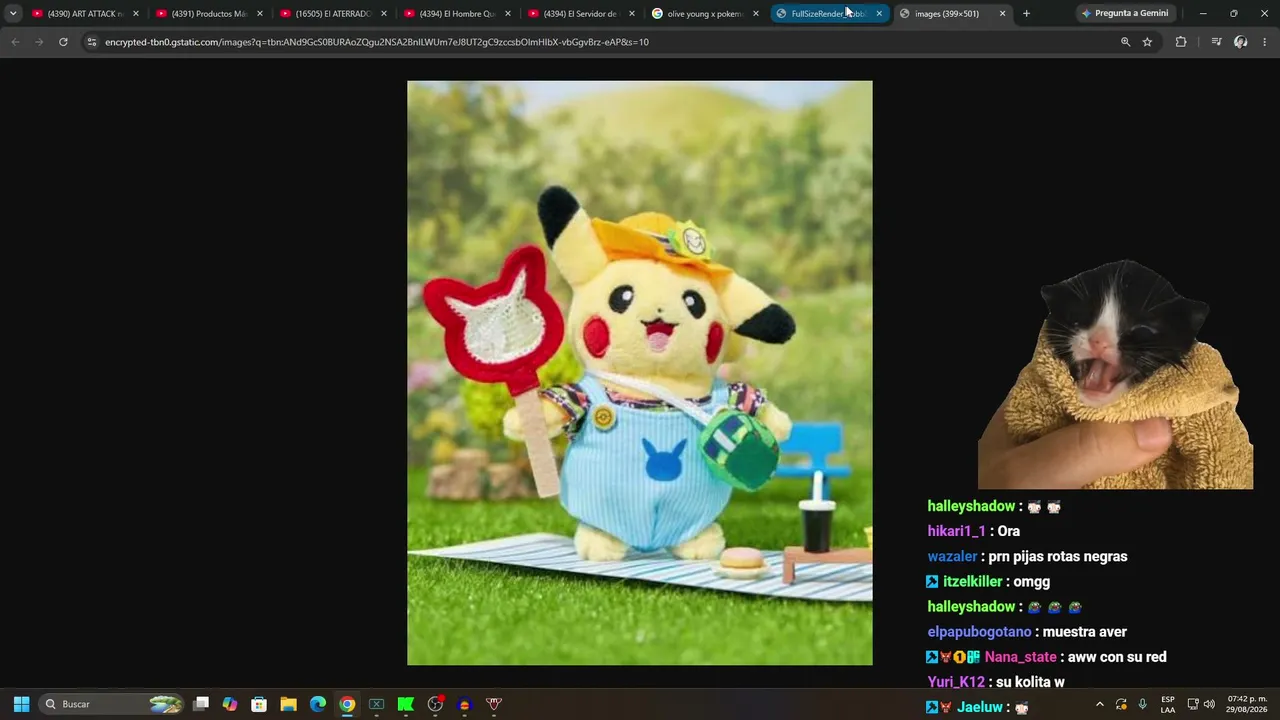Bookmark this page with the star

point(1147,42)
